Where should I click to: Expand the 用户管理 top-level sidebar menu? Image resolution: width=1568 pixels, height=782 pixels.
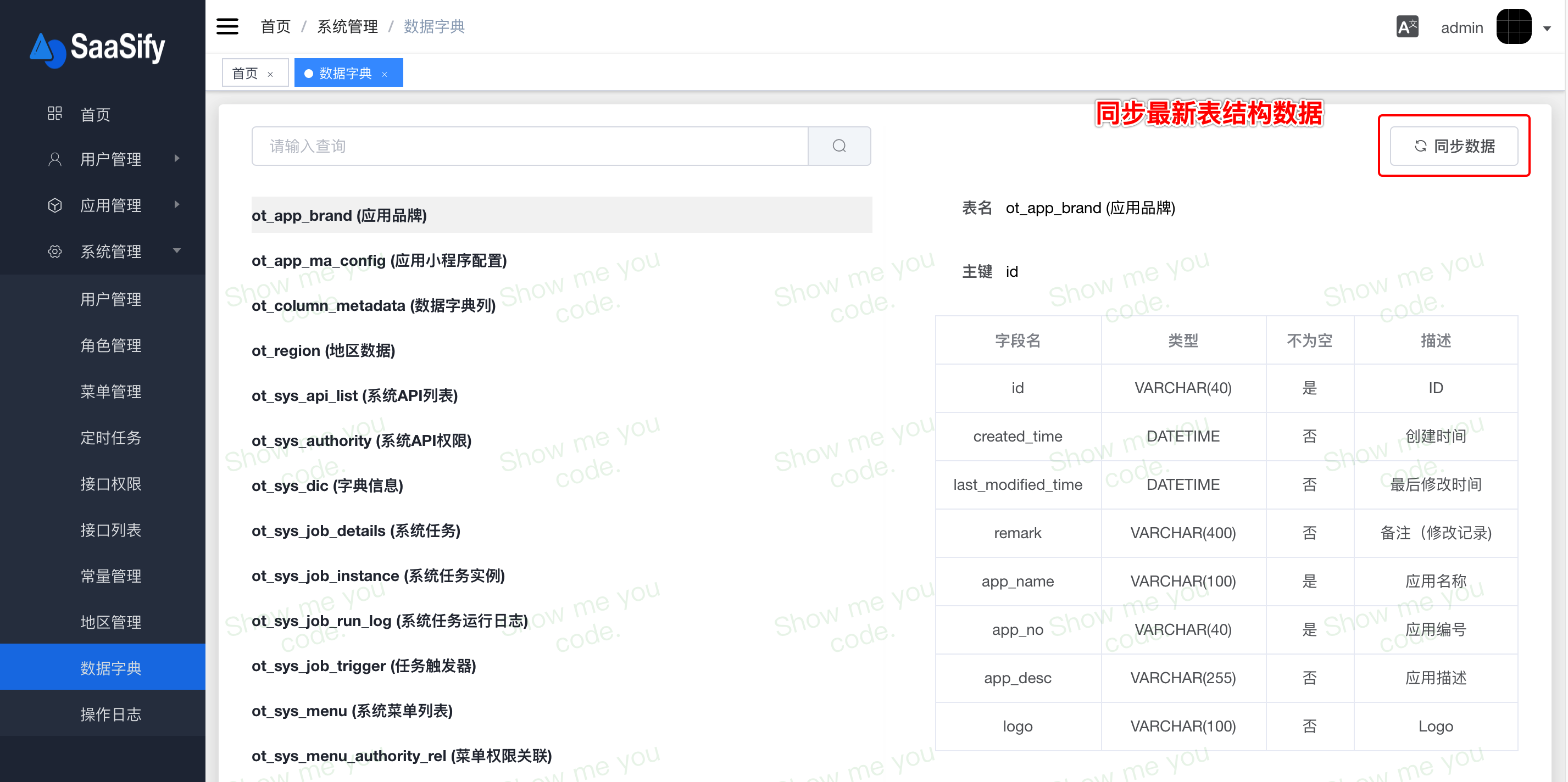111,159
